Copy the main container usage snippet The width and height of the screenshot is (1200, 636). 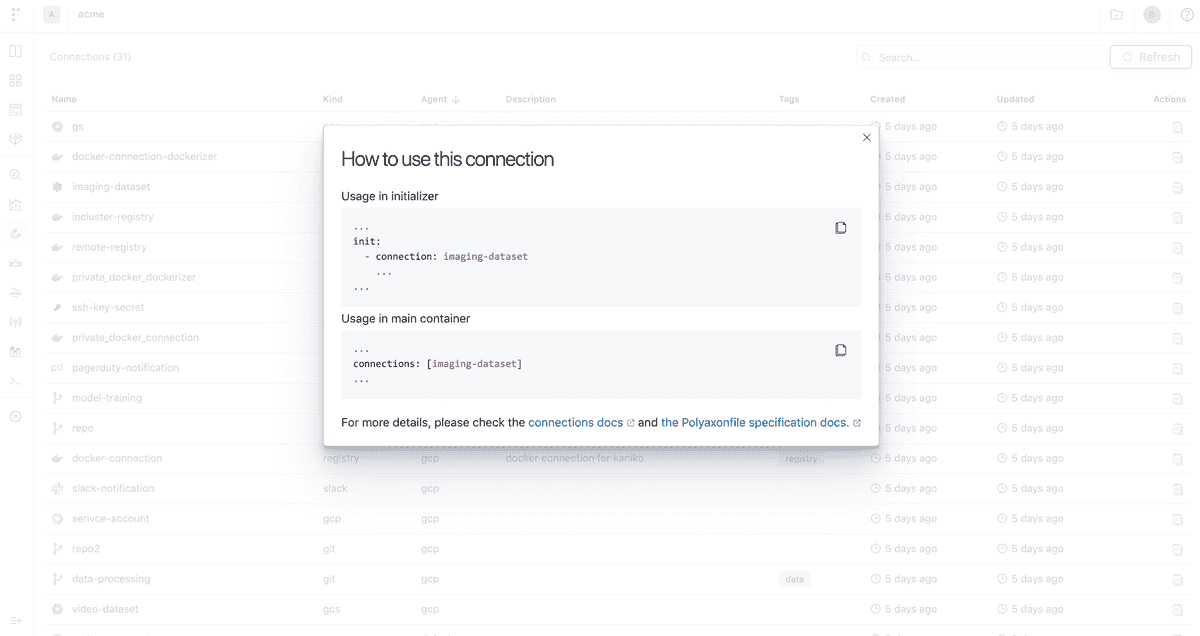[841, 350]
